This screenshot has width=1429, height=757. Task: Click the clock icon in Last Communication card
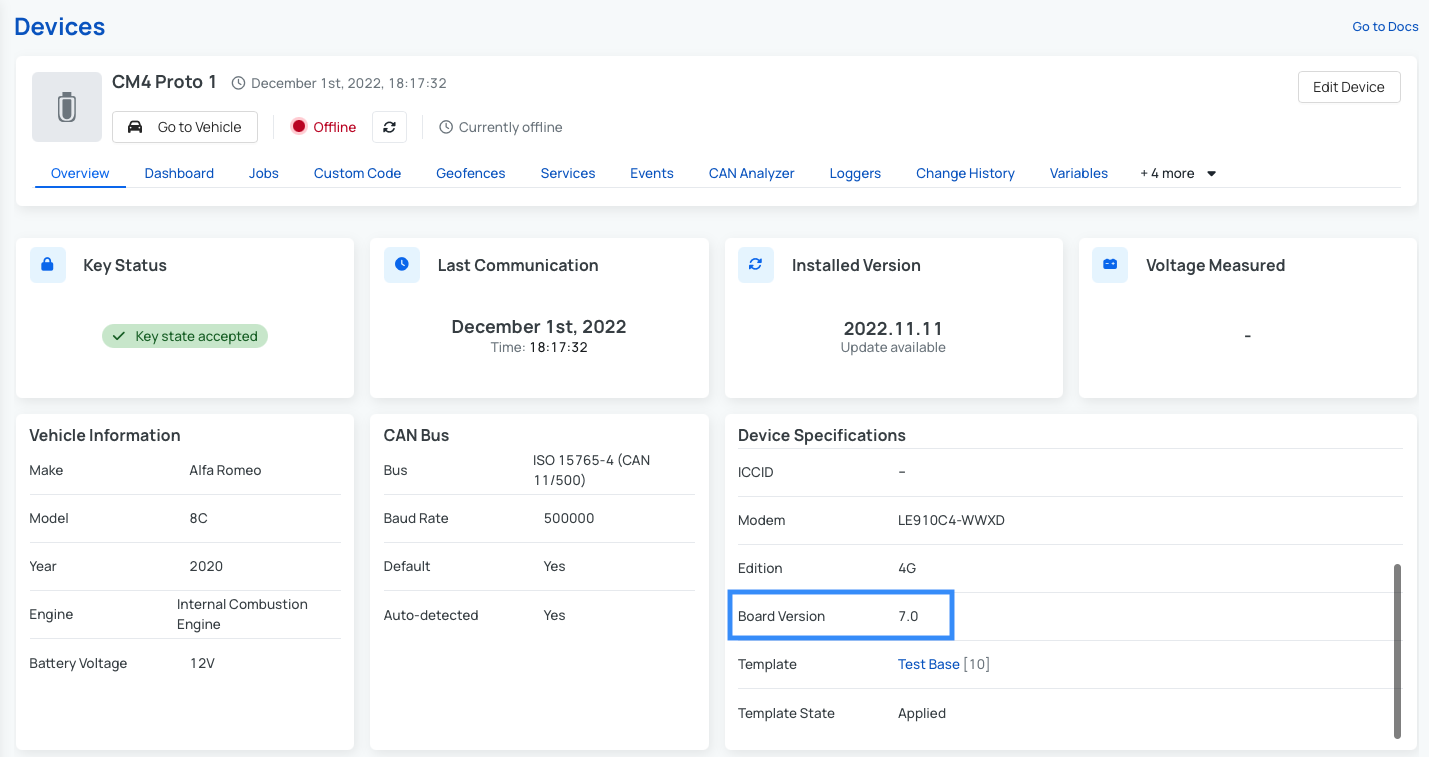click(402, 265)
